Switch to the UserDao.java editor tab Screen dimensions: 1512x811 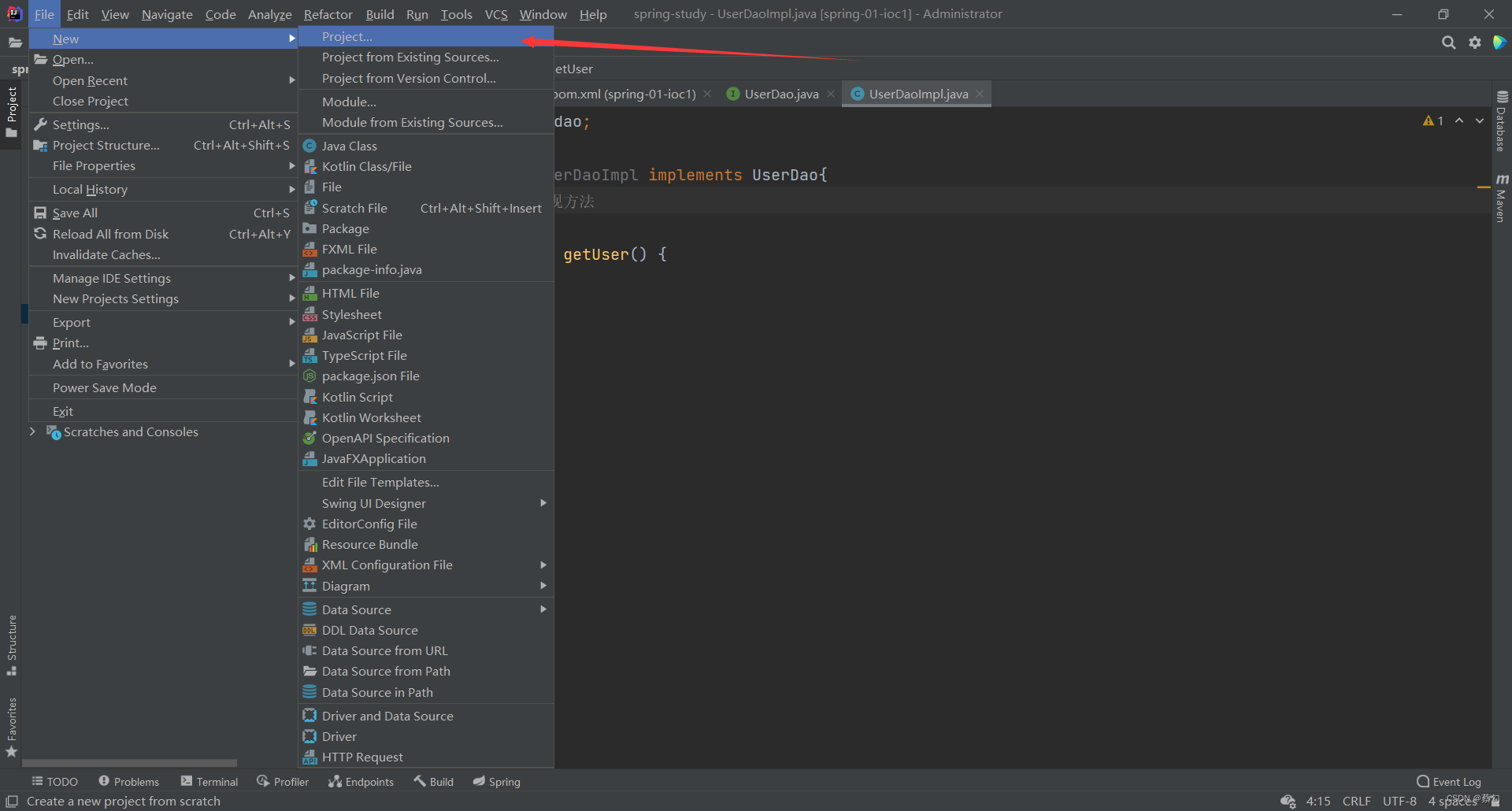[781, 94]
